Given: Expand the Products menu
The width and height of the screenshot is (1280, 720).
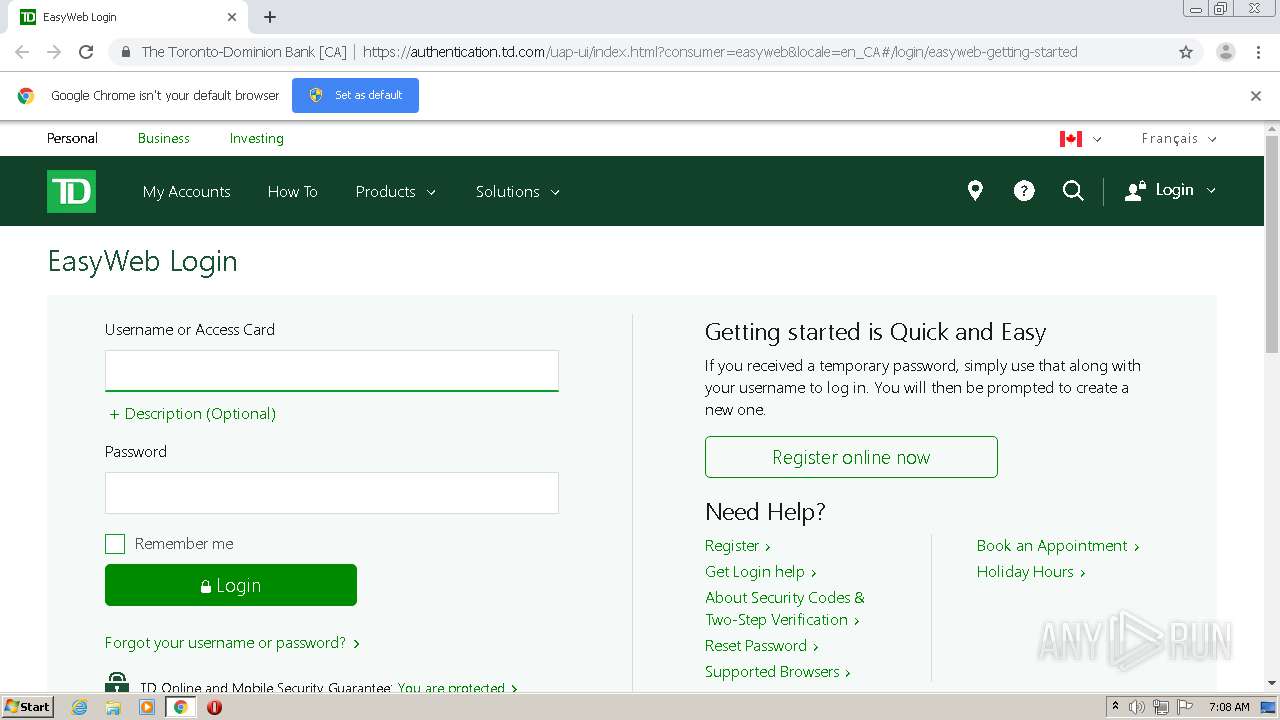Looking at the screenshot, I should click(x=396, y=191).
